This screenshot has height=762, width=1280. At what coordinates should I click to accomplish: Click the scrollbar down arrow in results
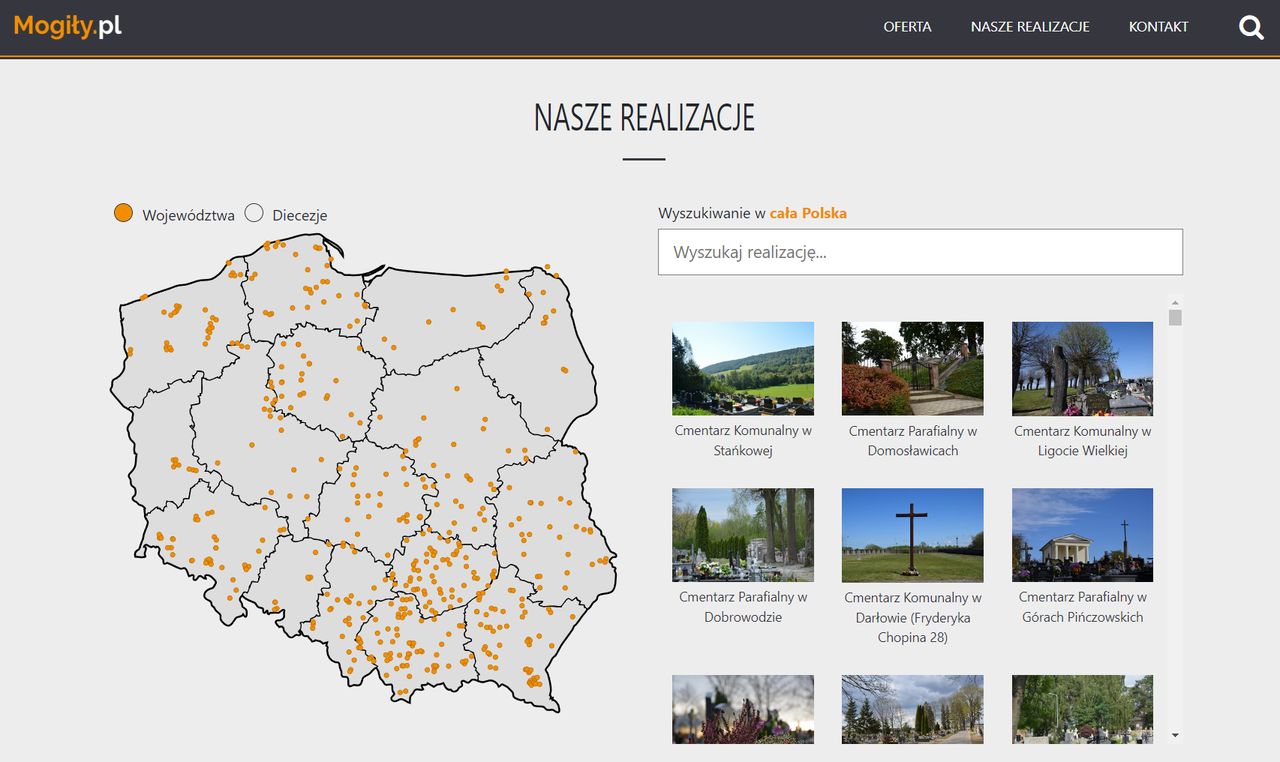(x=1175, y=735)
